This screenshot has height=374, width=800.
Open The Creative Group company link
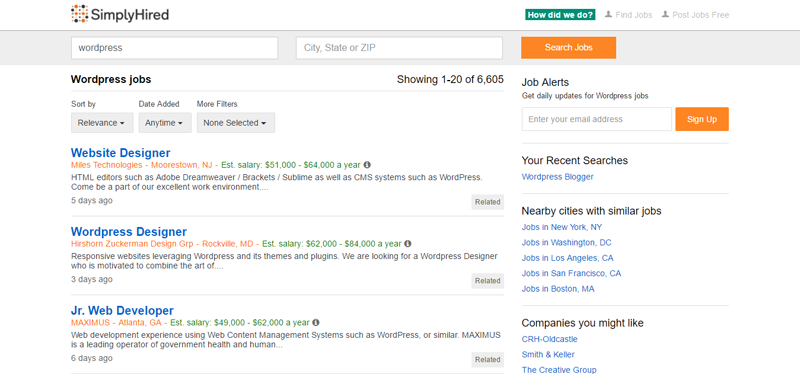pyautogui.click(x=559, y=369)
